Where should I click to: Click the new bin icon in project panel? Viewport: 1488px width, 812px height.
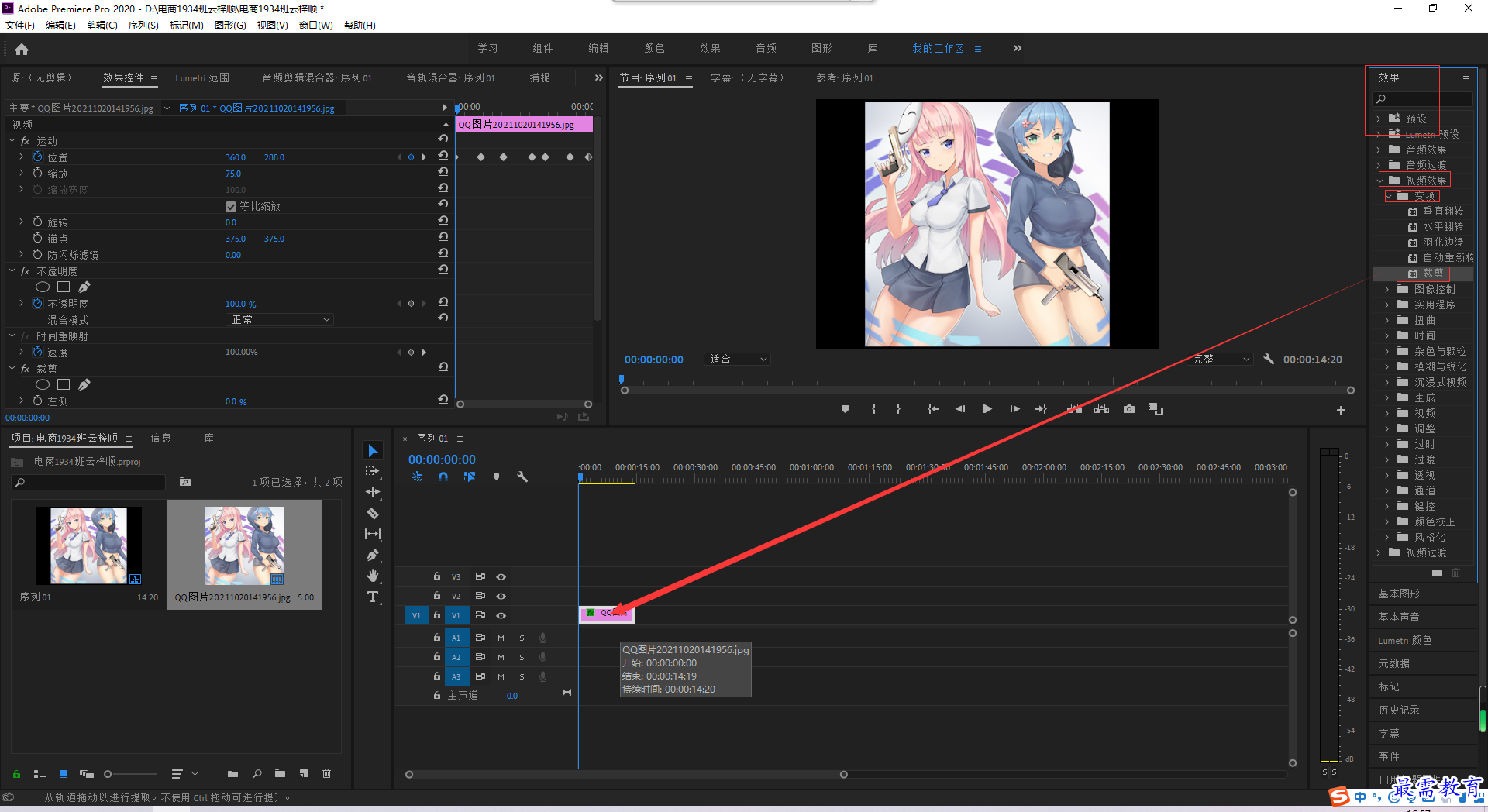(280, 773)
